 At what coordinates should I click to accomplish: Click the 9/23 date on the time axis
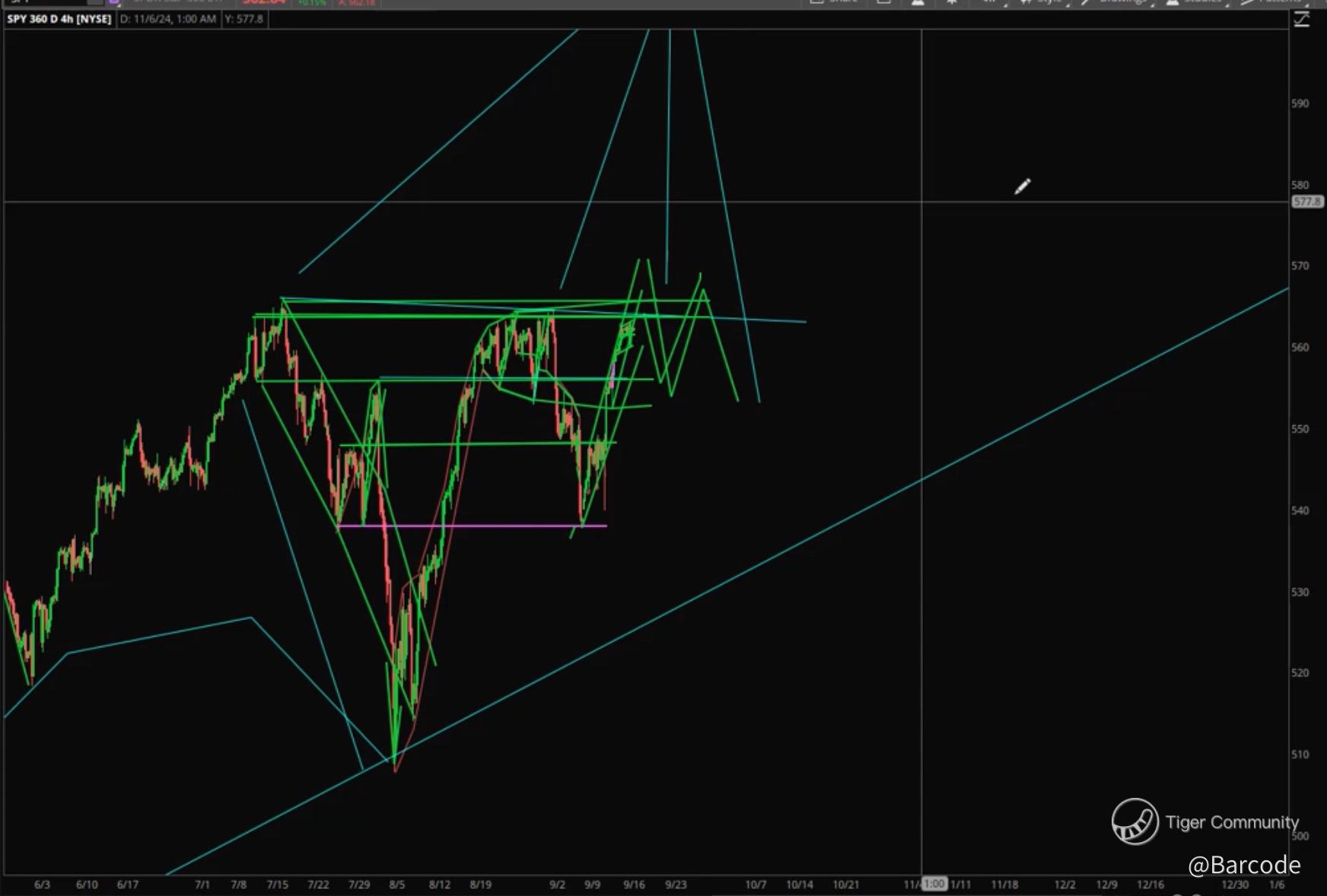point(676,885)
